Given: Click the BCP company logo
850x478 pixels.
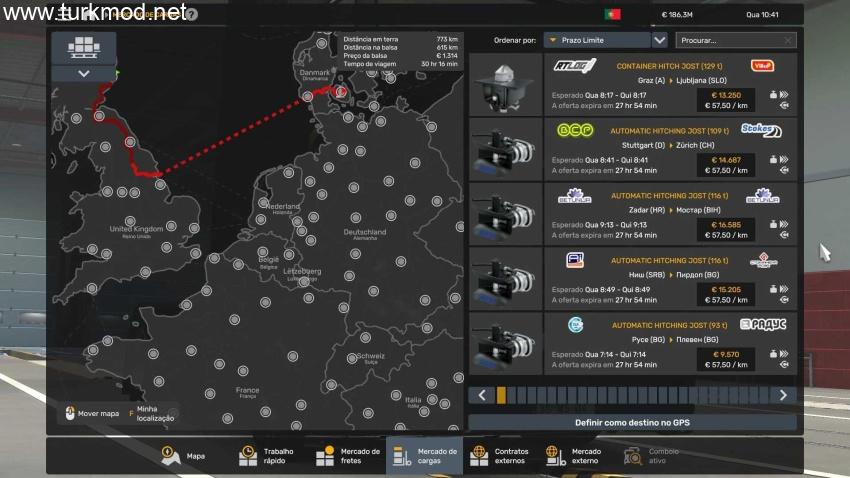Looking at the screenshot, I should 575,131.
